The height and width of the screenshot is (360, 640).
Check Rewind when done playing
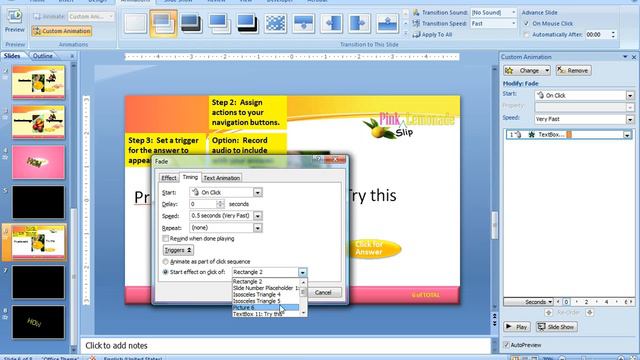165,238
